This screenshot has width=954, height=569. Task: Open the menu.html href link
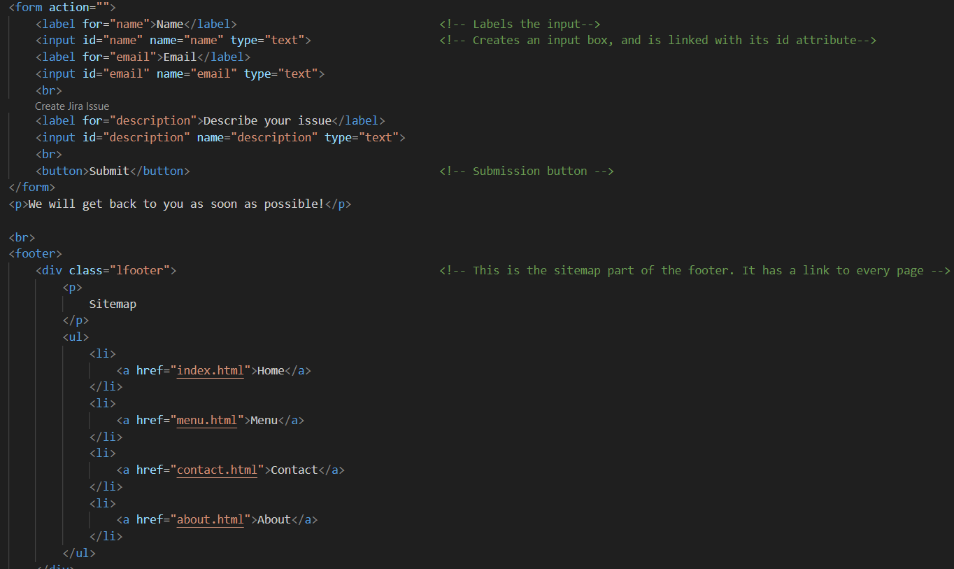coord(209,421)
